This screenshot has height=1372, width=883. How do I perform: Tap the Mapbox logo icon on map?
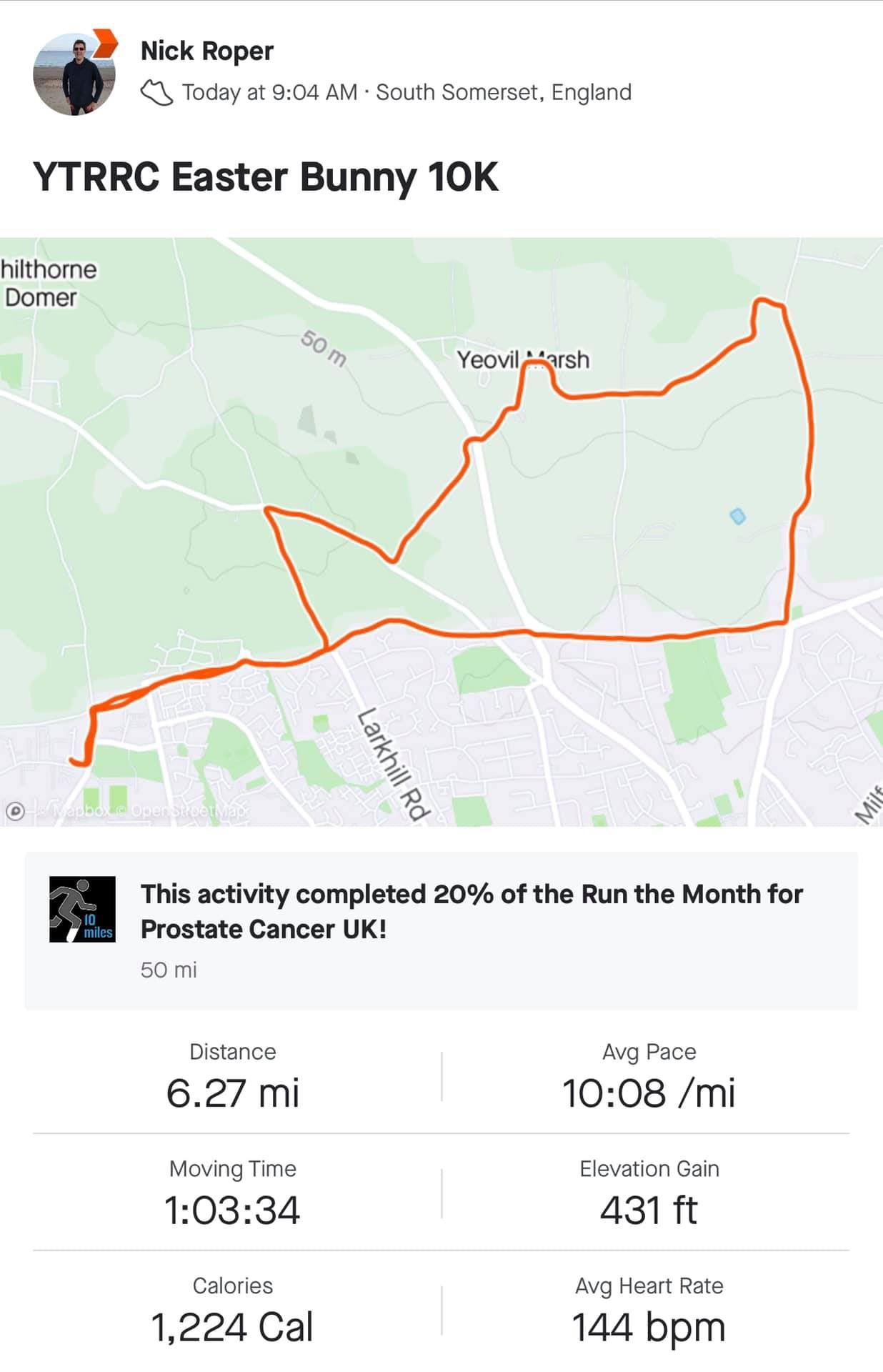pyautogui.click(x=15, y=811)
